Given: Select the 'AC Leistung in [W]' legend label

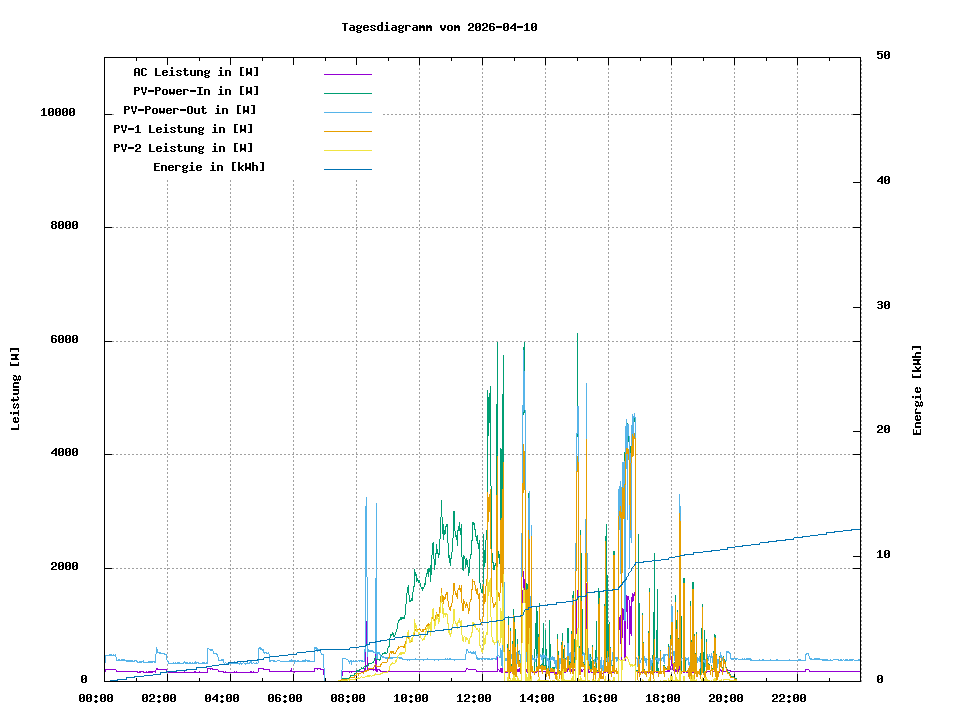Looking at the screenshot, I should [x=196, y=72].
